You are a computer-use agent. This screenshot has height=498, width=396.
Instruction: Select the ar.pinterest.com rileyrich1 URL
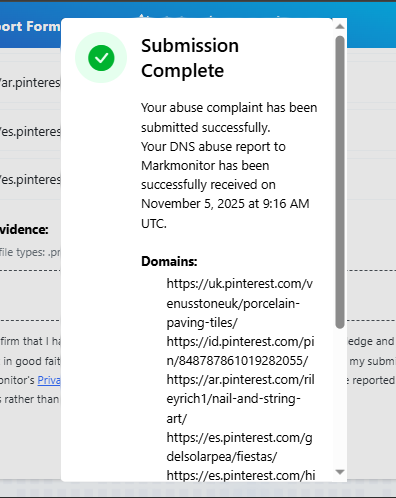(x=240, y=399)
